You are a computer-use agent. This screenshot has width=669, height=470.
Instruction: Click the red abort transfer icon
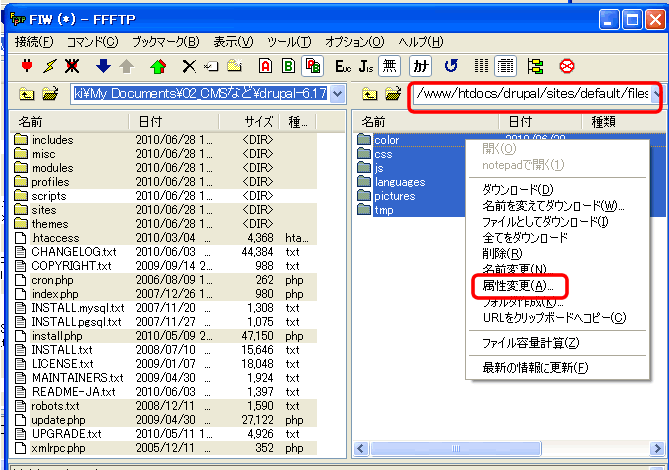(x=567, y=67)
